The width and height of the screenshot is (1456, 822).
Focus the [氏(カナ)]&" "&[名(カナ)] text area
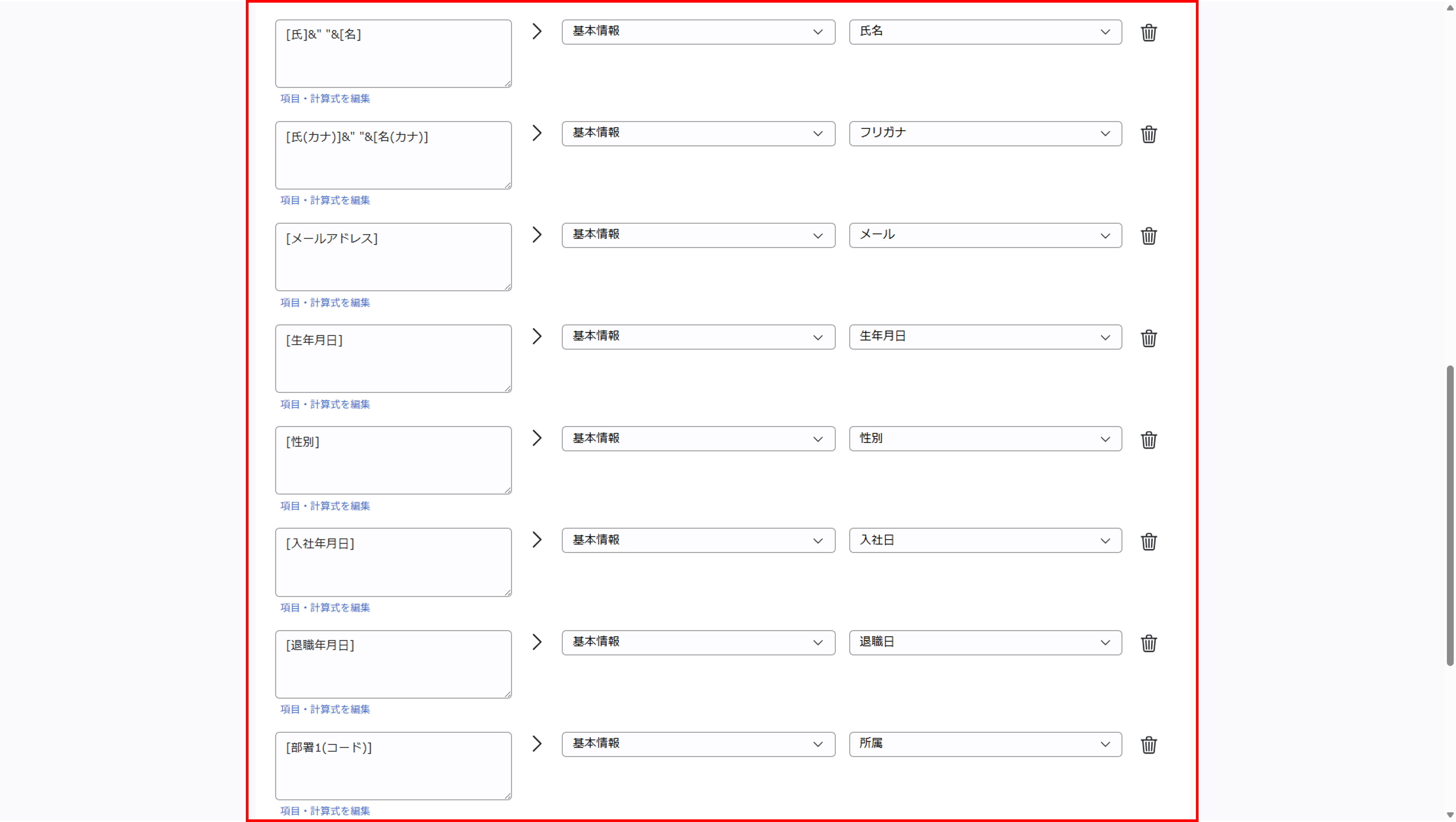(x=393, y=156)
